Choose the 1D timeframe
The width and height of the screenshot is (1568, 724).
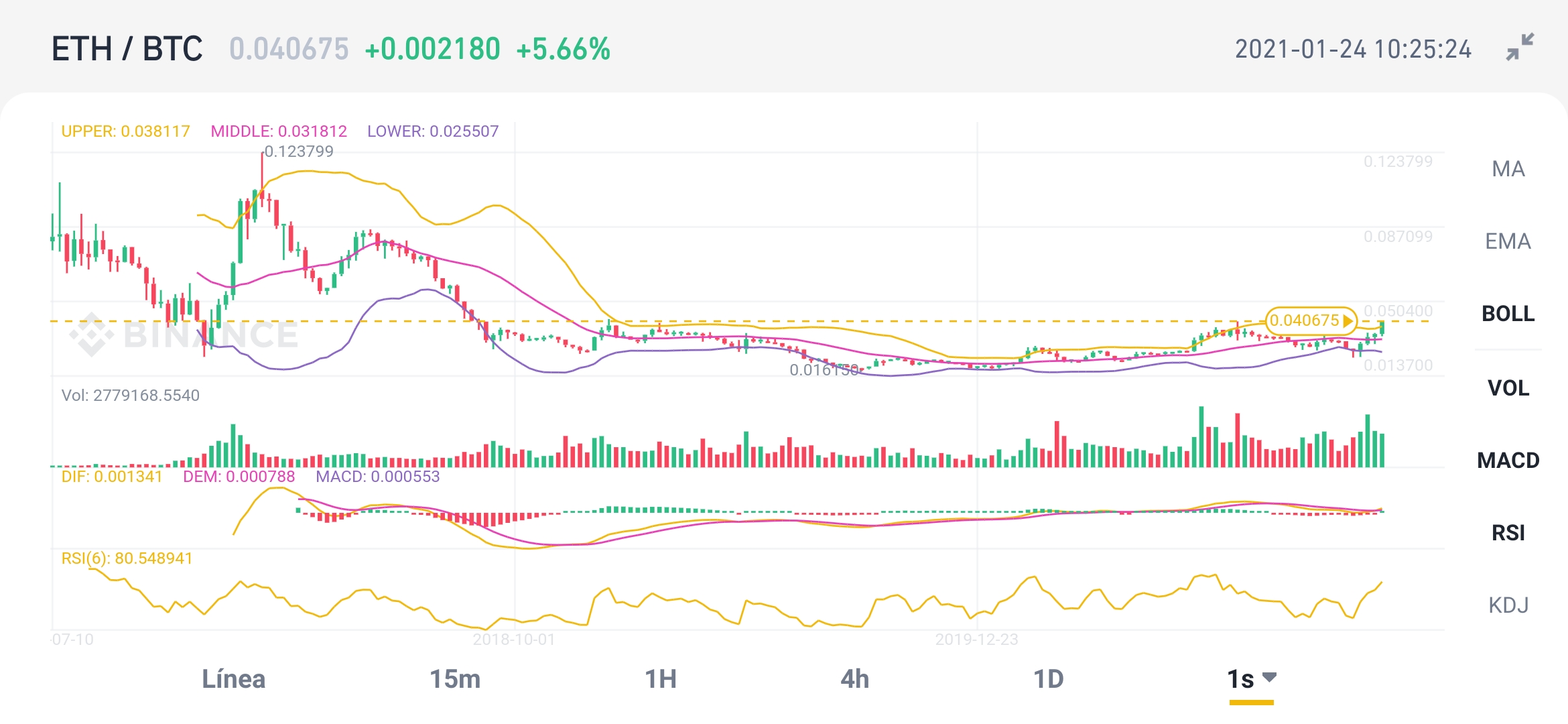[x=1047, y=678]
